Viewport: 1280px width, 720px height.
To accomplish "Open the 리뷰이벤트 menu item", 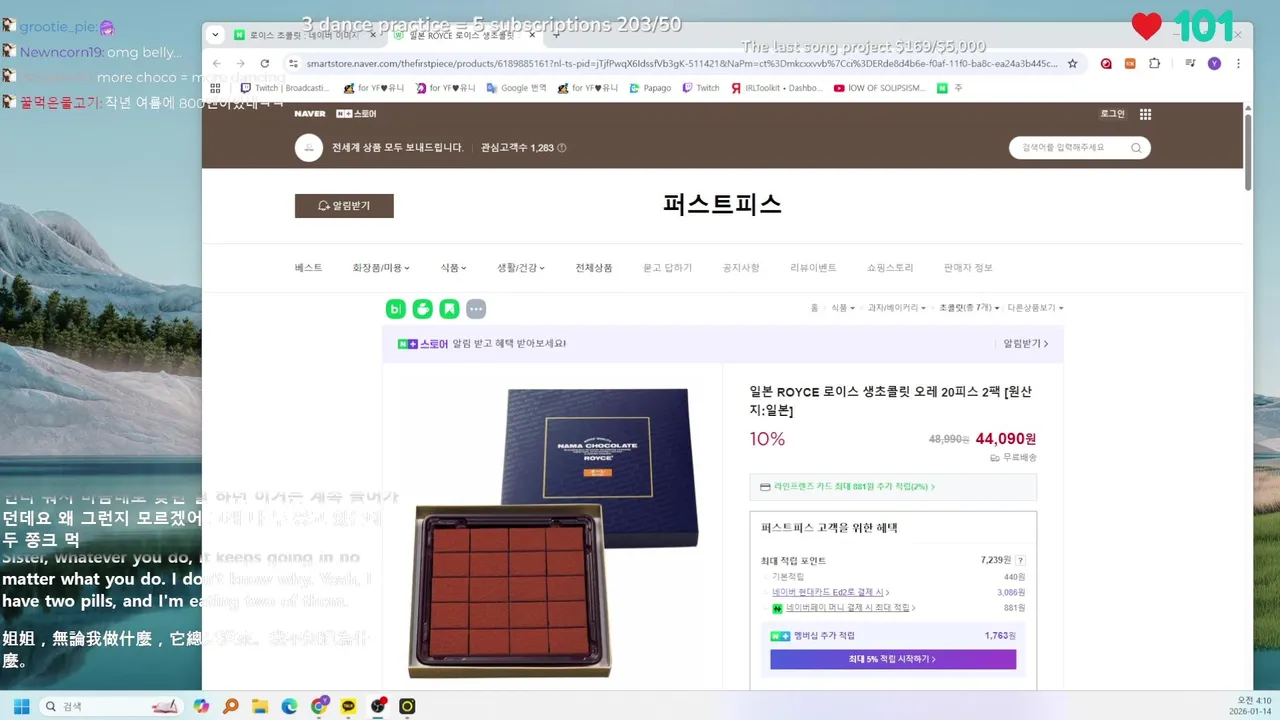I will 813,268.
